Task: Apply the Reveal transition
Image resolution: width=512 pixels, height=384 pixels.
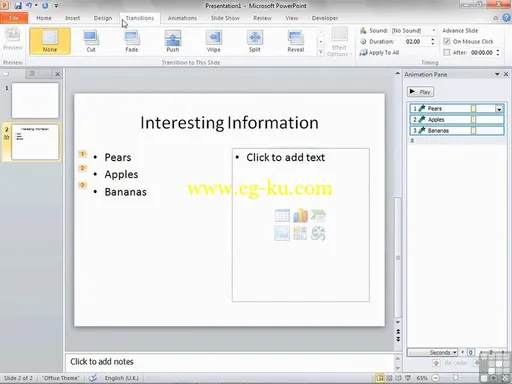Action: (x=296, y=41)
